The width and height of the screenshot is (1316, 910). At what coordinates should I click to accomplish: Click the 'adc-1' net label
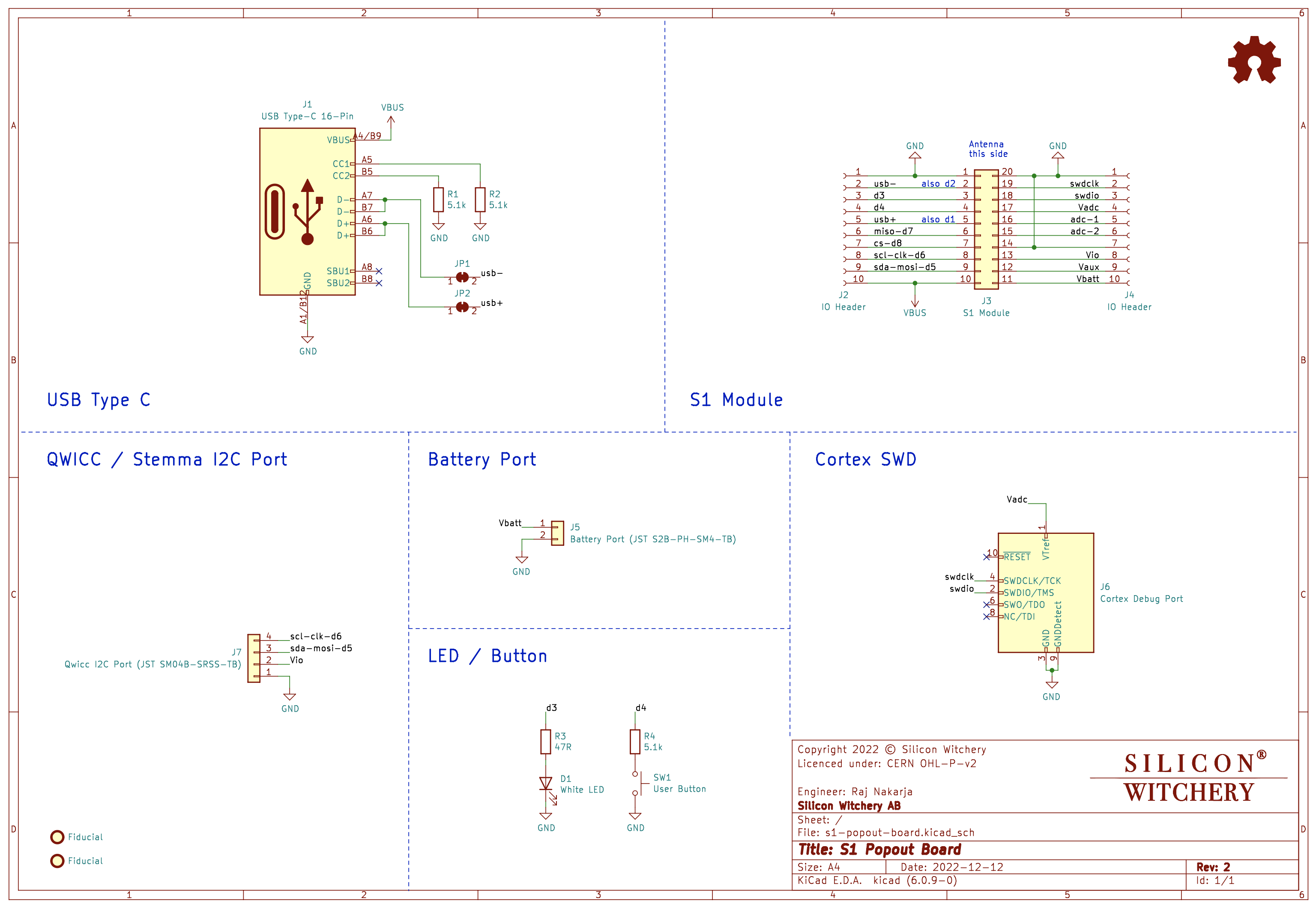[1084, 219]
